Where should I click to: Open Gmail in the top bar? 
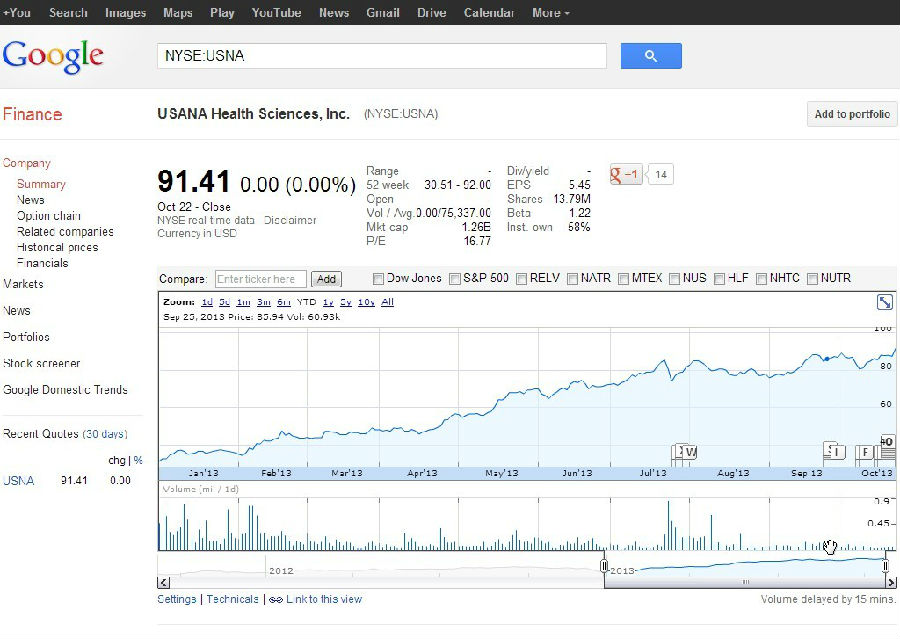(383, 13)
